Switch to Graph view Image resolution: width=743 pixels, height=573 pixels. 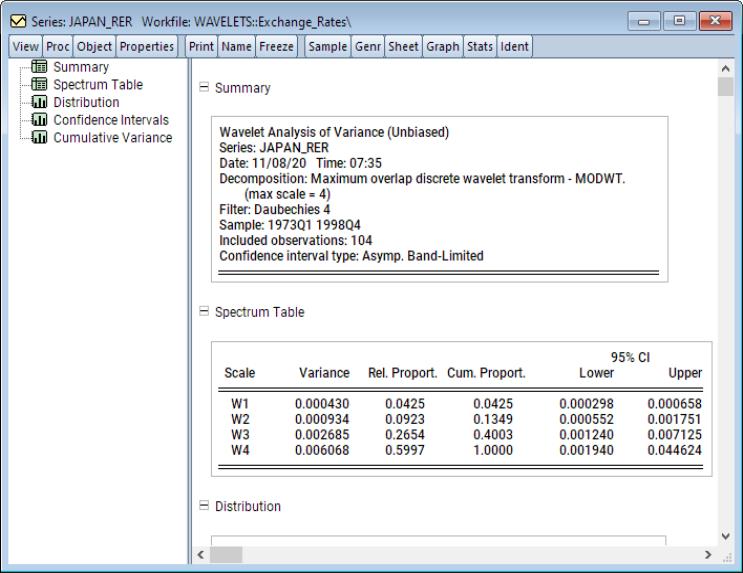(440, 46)
